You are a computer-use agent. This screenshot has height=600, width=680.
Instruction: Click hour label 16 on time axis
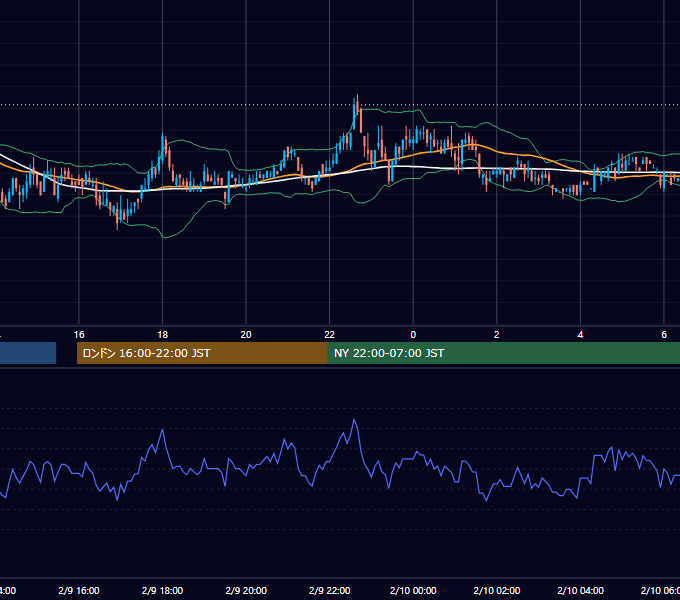[79, 335]
